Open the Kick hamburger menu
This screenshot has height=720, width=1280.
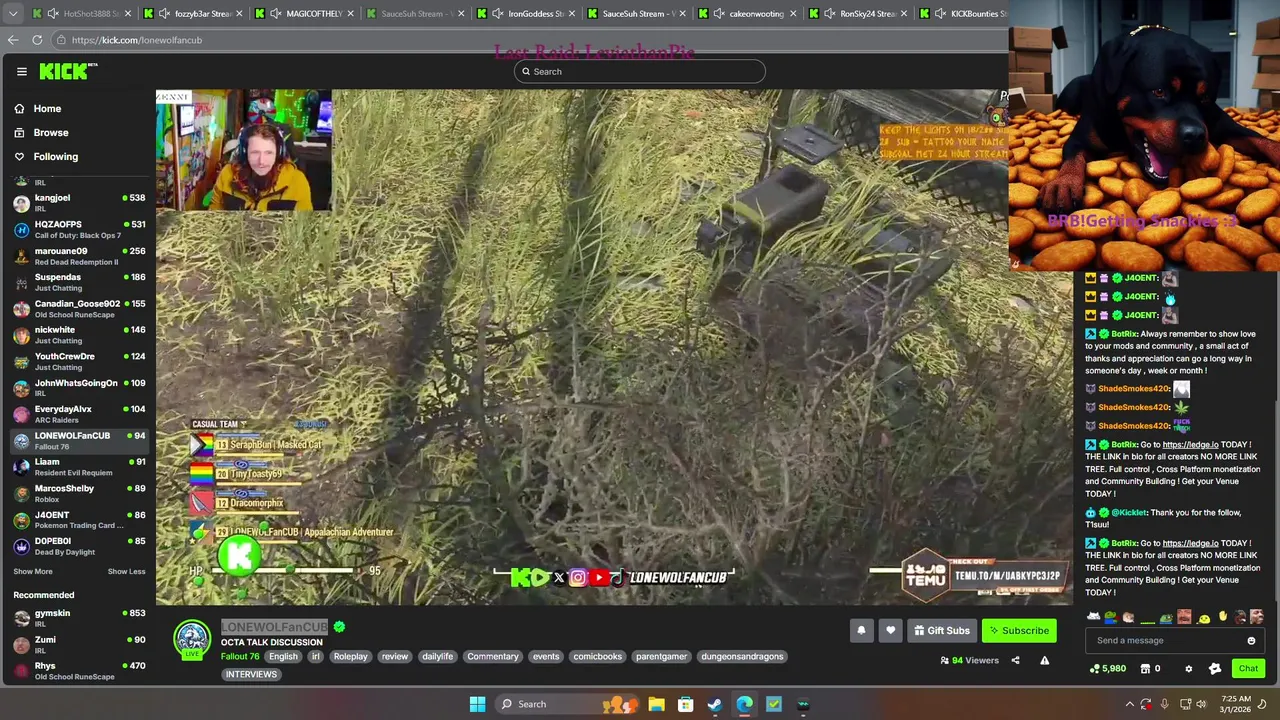tap(21, 71)
